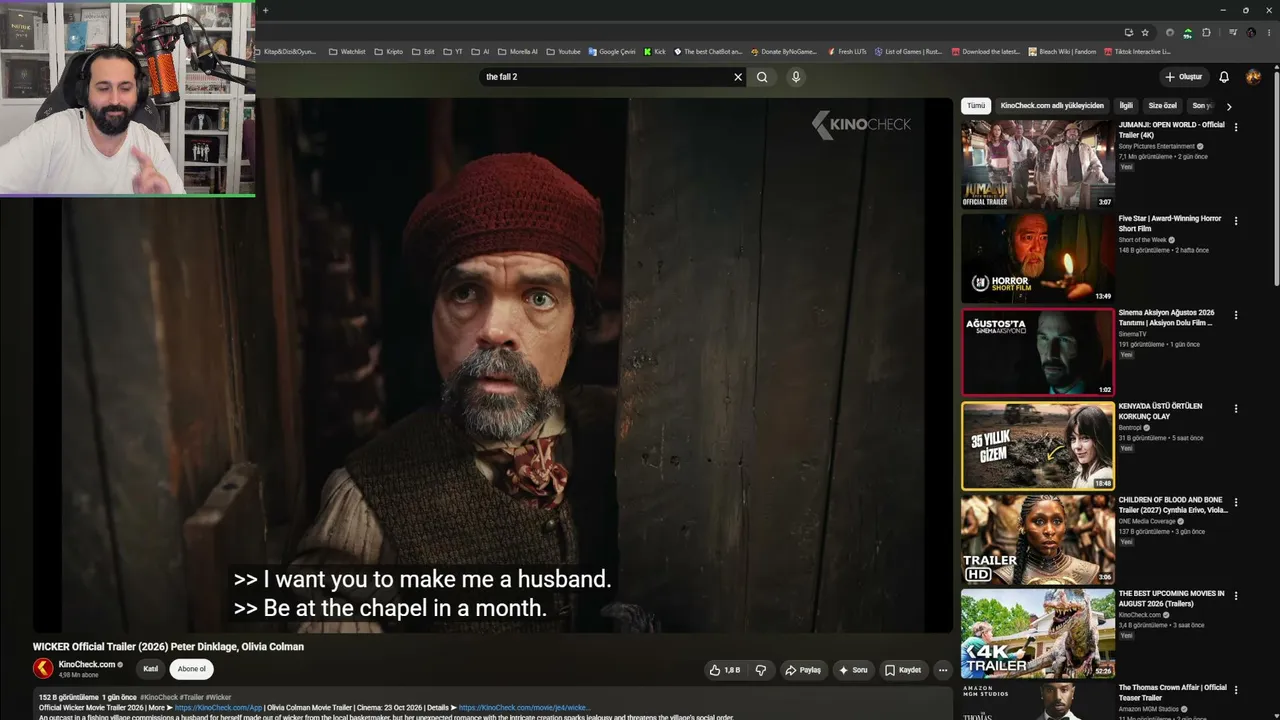Open Chrome's install app icon in address bar
The height and width of the screenshot is (720, 1280).
coord(1129,32)
